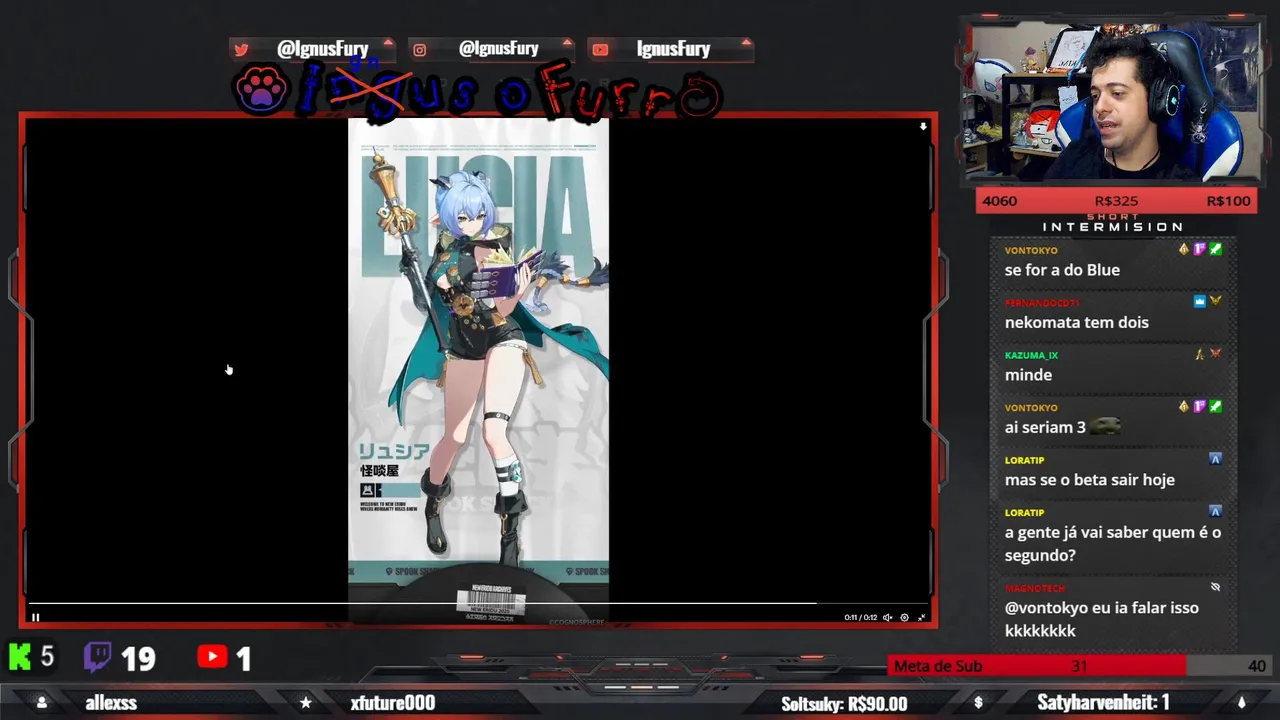Click the purple 1st badge on 'ai seriam 3'
Image resolution: width=1280 pixels, height=720 pixels.
(x=1199, y=406)
